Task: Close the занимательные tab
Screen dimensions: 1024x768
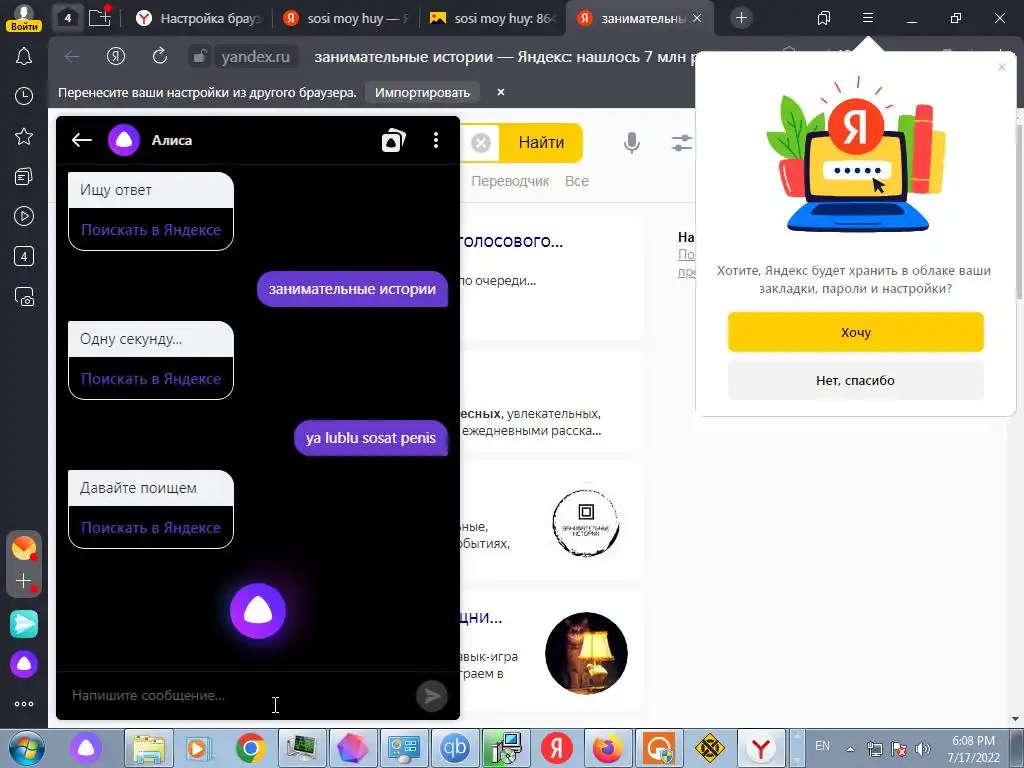Action: [x=697, y=18]
